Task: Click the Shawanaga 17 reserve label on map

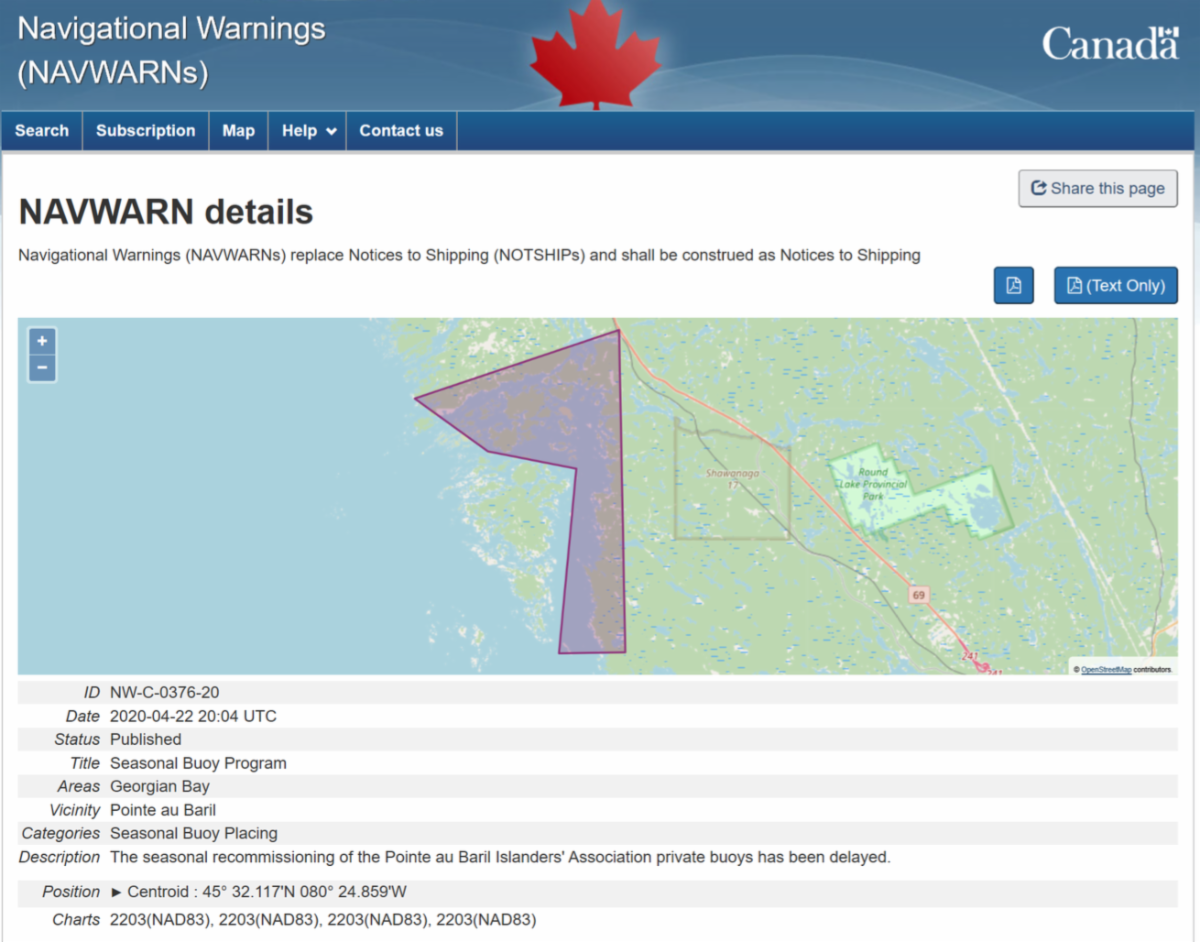Action: click(732, 478)
